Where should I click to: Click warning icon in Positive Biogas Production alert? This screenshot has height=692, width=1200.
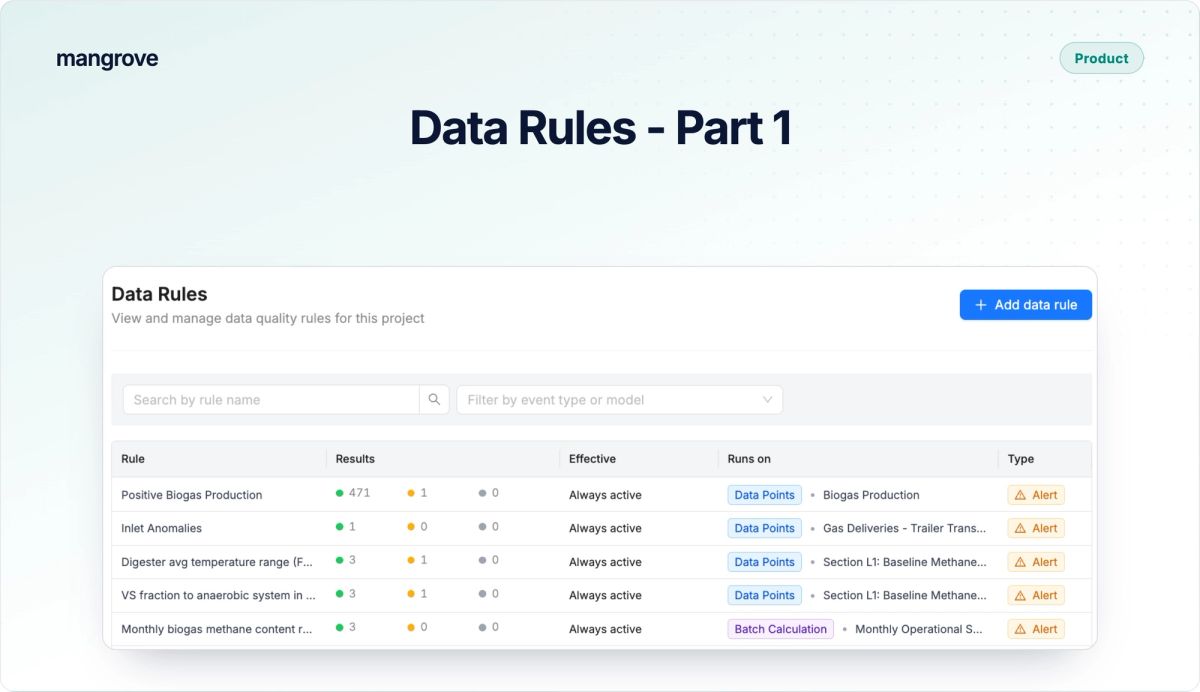(1020, 495)
